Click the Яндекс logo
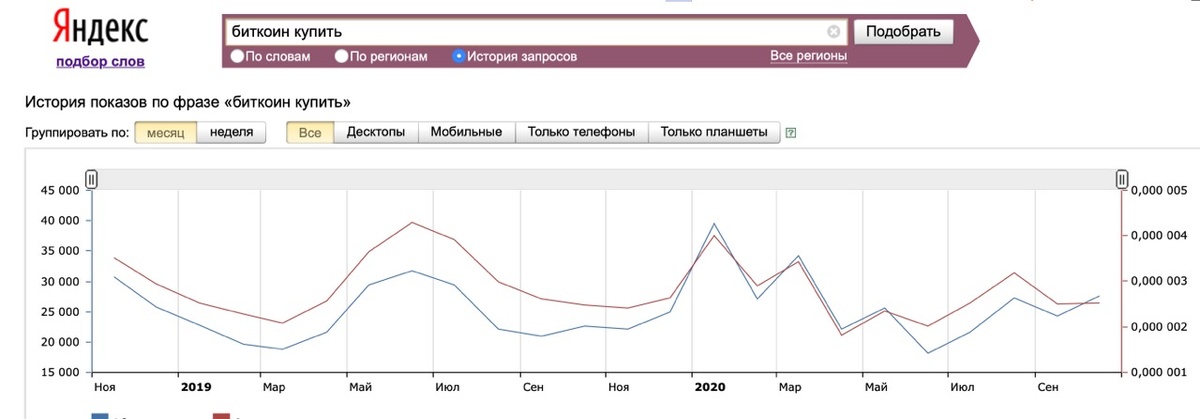 coord(99,27)
